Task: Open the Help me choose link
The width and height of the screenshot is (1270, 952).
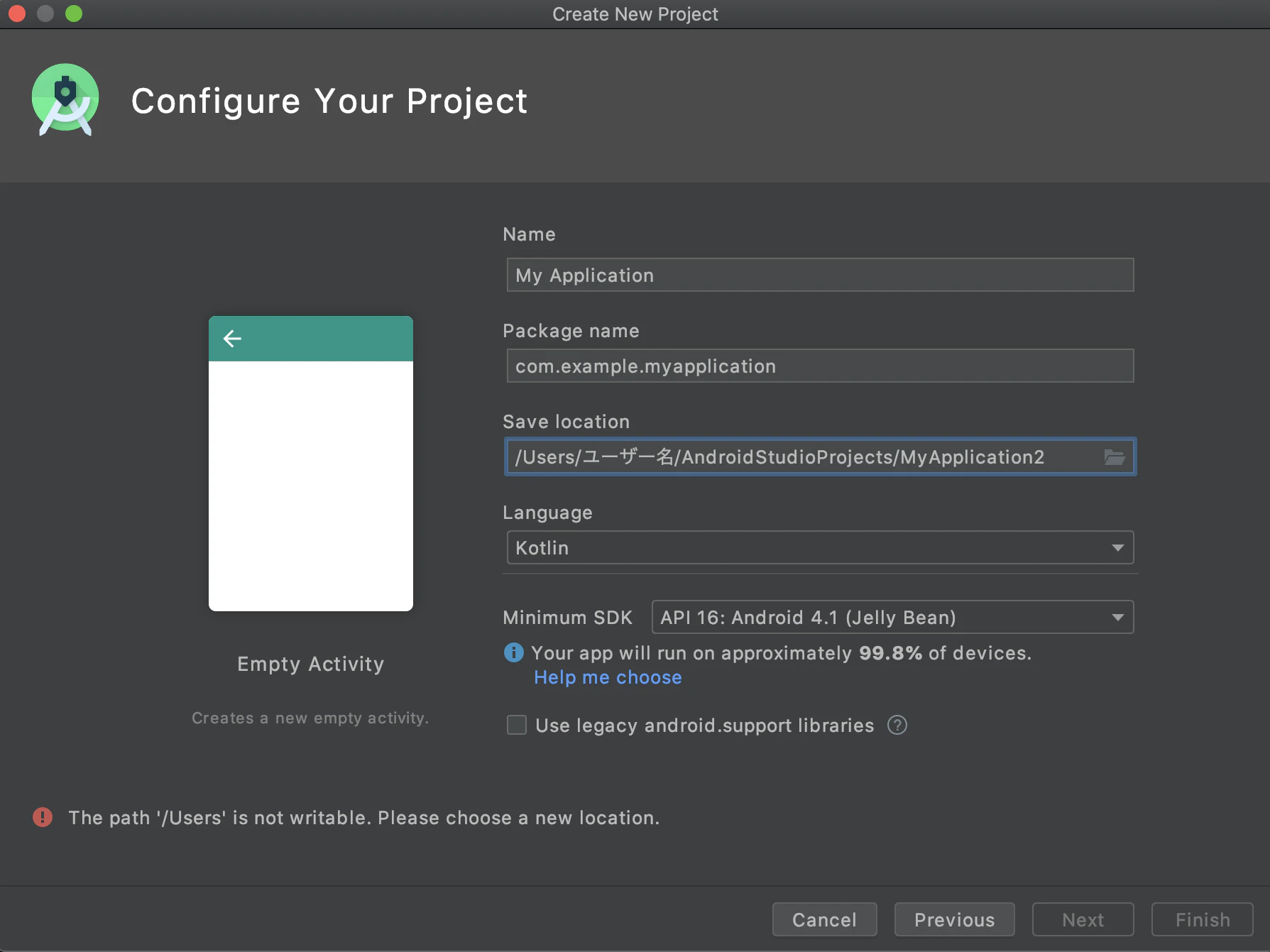Action: click(x=608, y=677)
